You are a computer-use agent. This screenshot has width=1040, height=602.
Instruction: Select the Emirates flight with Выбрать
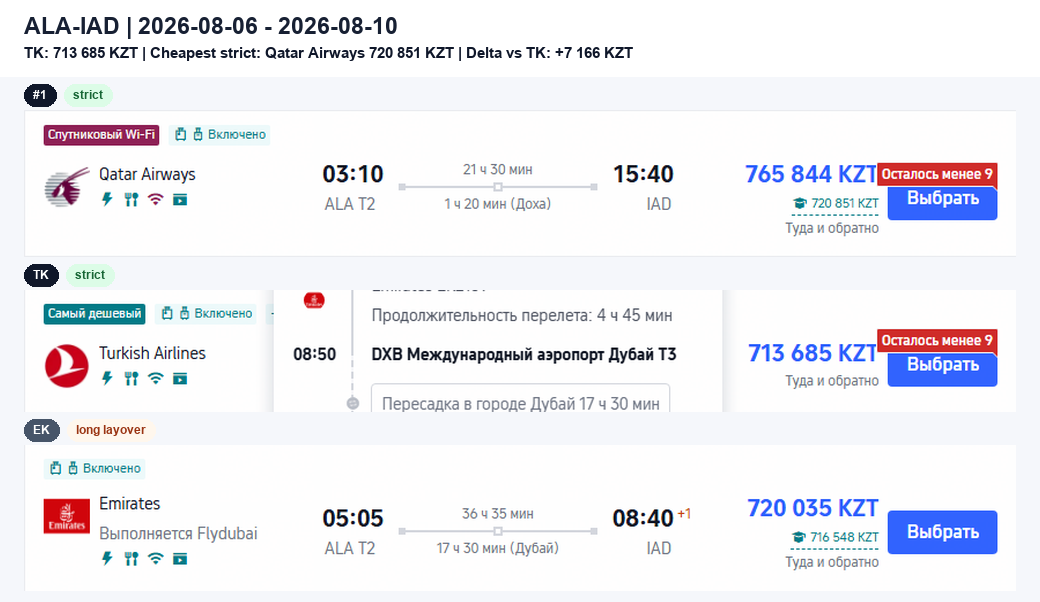coord(942,532)
